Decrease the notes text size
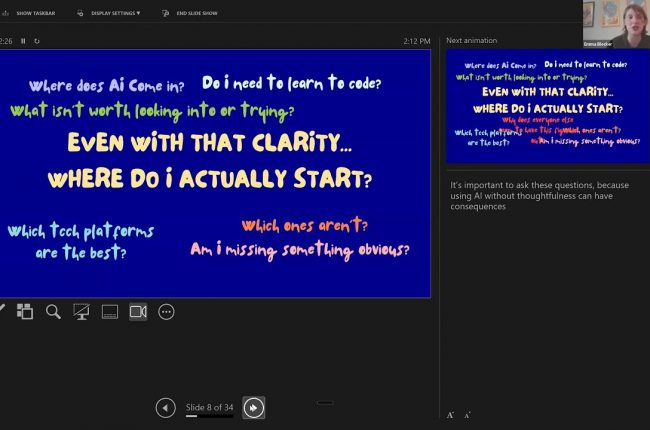 pyautogui.click(x=467, y=414)
